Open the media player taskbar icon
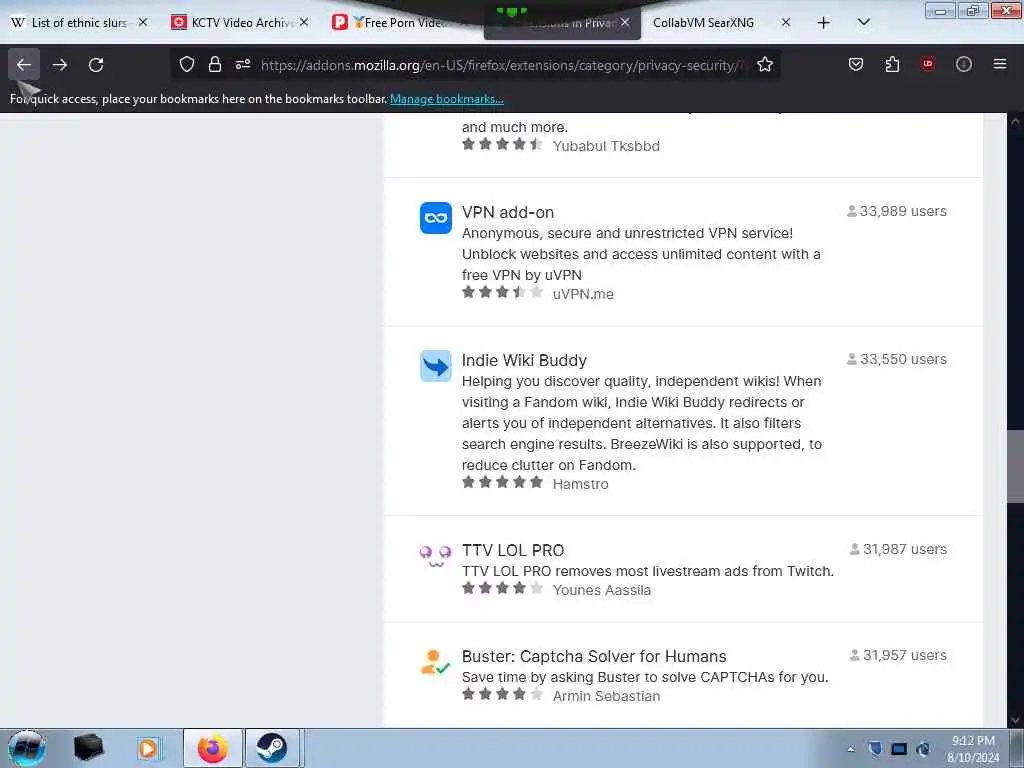The height and width of the screenshot is (768, 1024). (x=148, y=748)
